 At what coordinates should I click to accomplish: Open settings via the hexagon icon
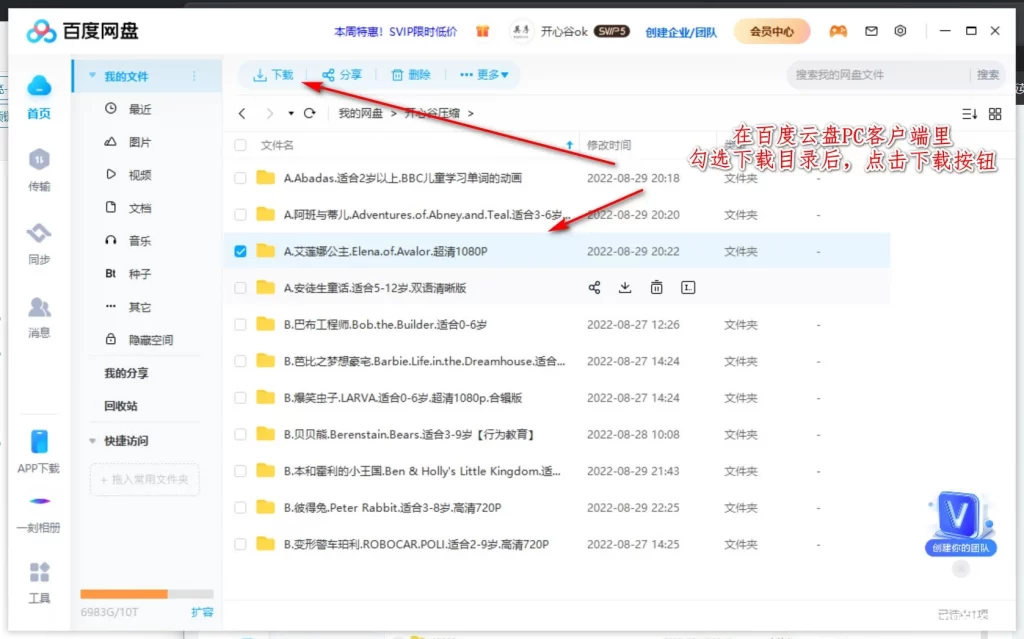point(901,31)
